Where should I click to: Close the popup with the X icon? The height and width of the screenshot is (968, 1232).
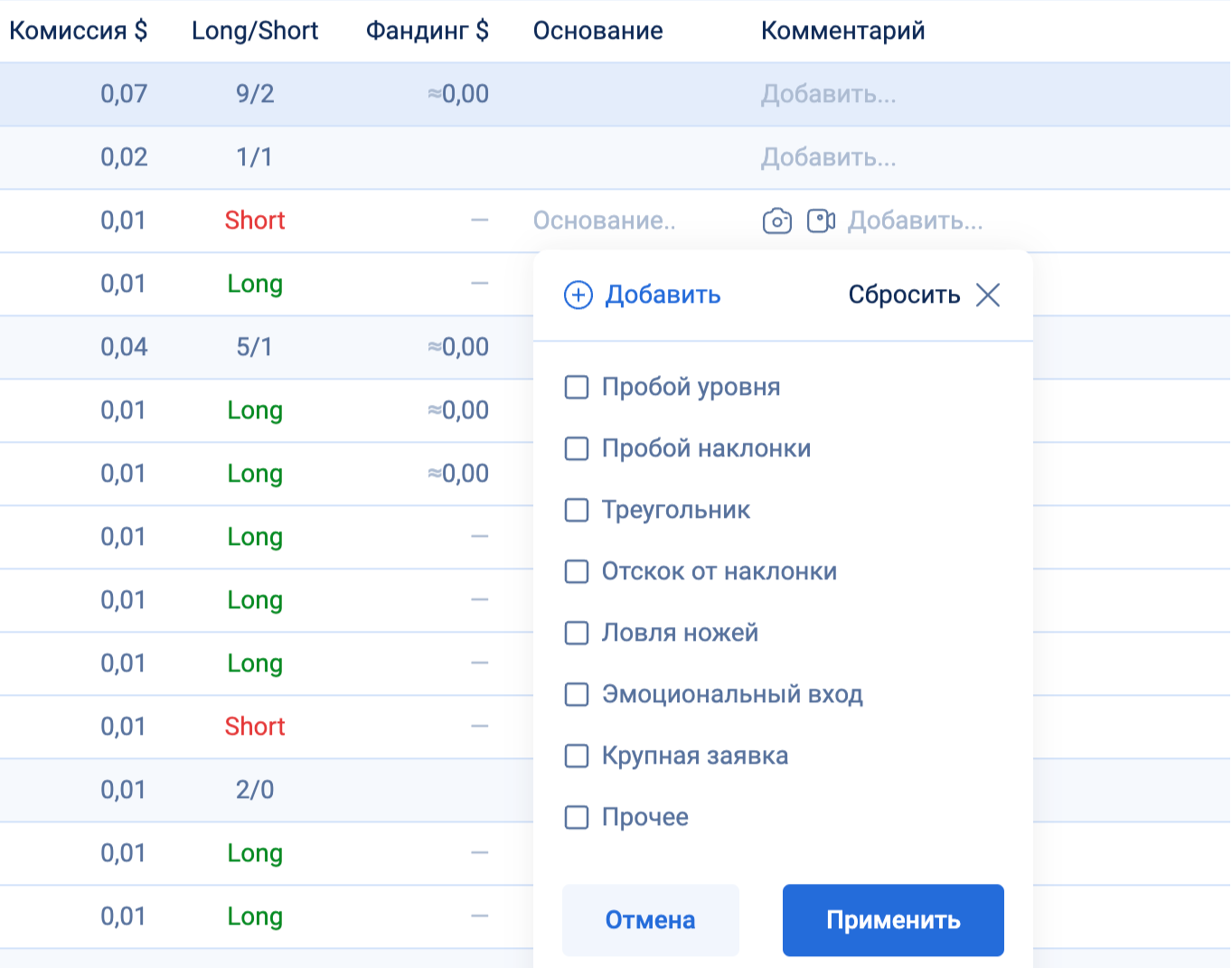[x=988, y=295]
